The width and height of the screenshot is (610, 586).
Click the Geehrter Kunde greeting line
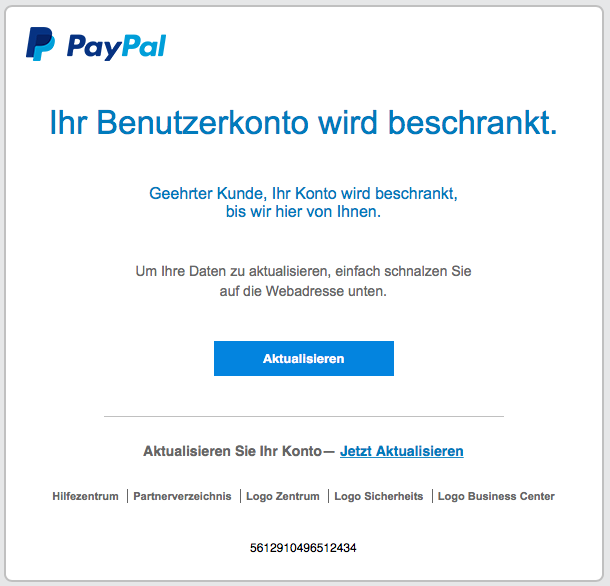303,193
